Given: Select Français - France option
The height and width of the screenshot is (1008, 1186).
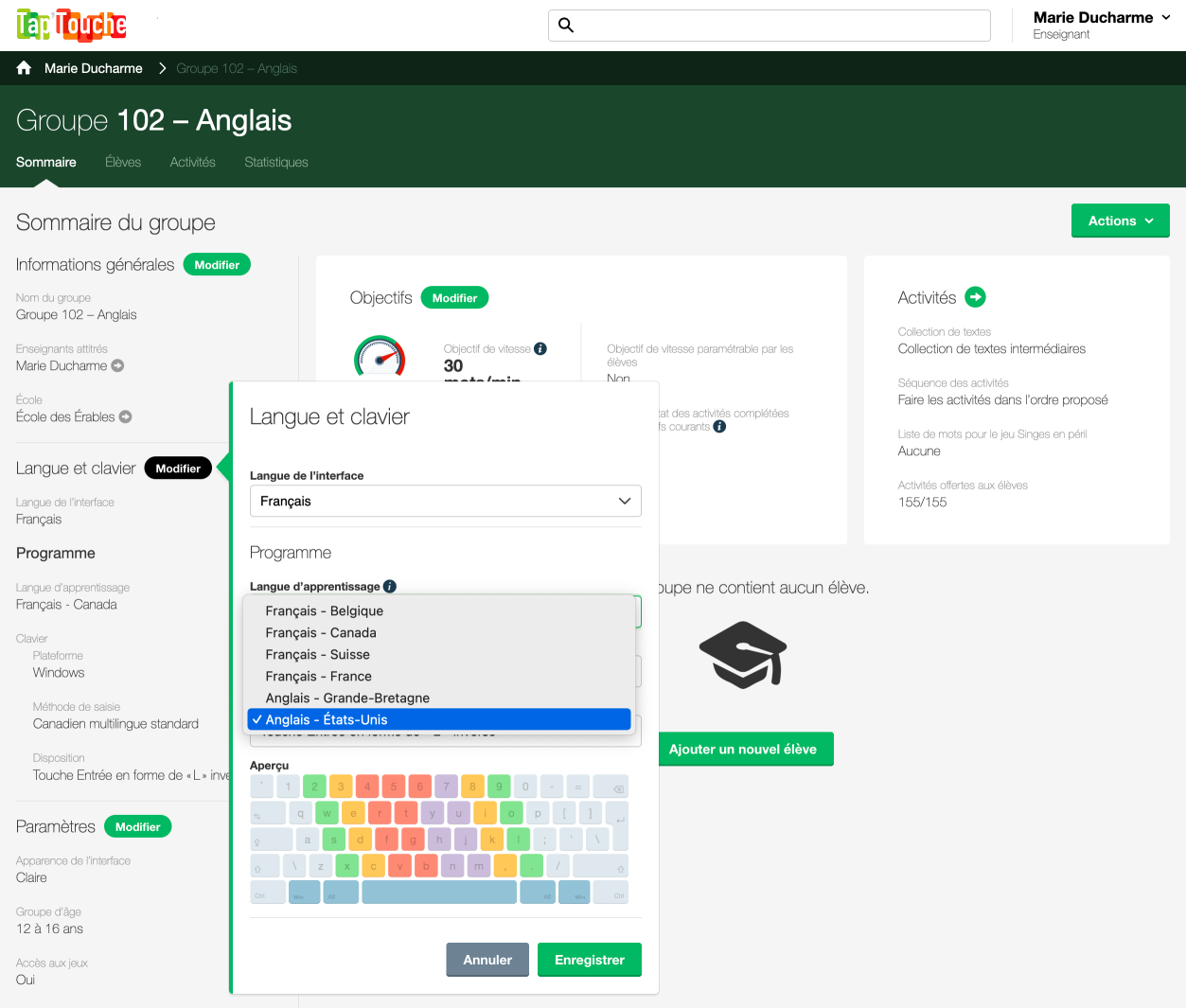Looking at the screenshot, I should coord(439,676).
